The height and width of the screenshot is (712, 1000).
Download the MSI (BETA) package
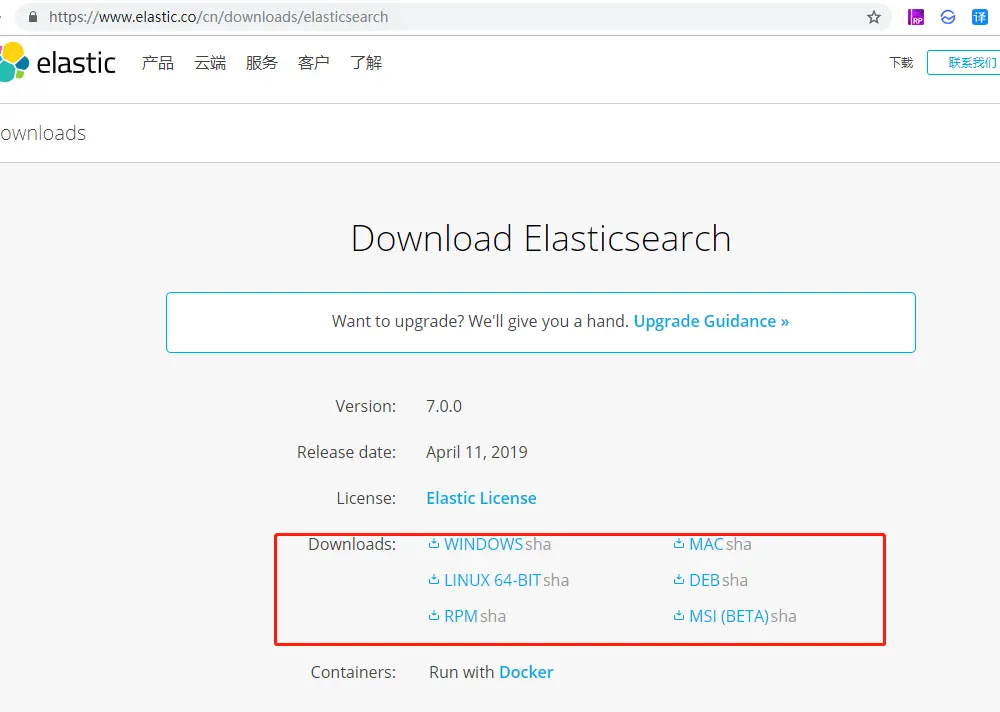click(x=728, y=616)
